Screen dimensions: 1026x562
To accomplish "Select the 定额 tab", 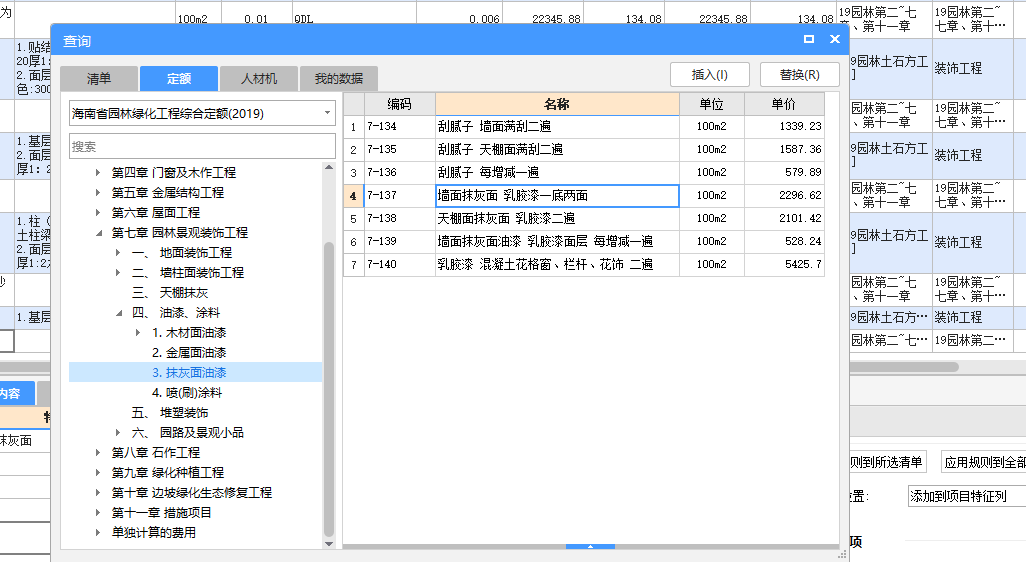I will click(179, 79).
